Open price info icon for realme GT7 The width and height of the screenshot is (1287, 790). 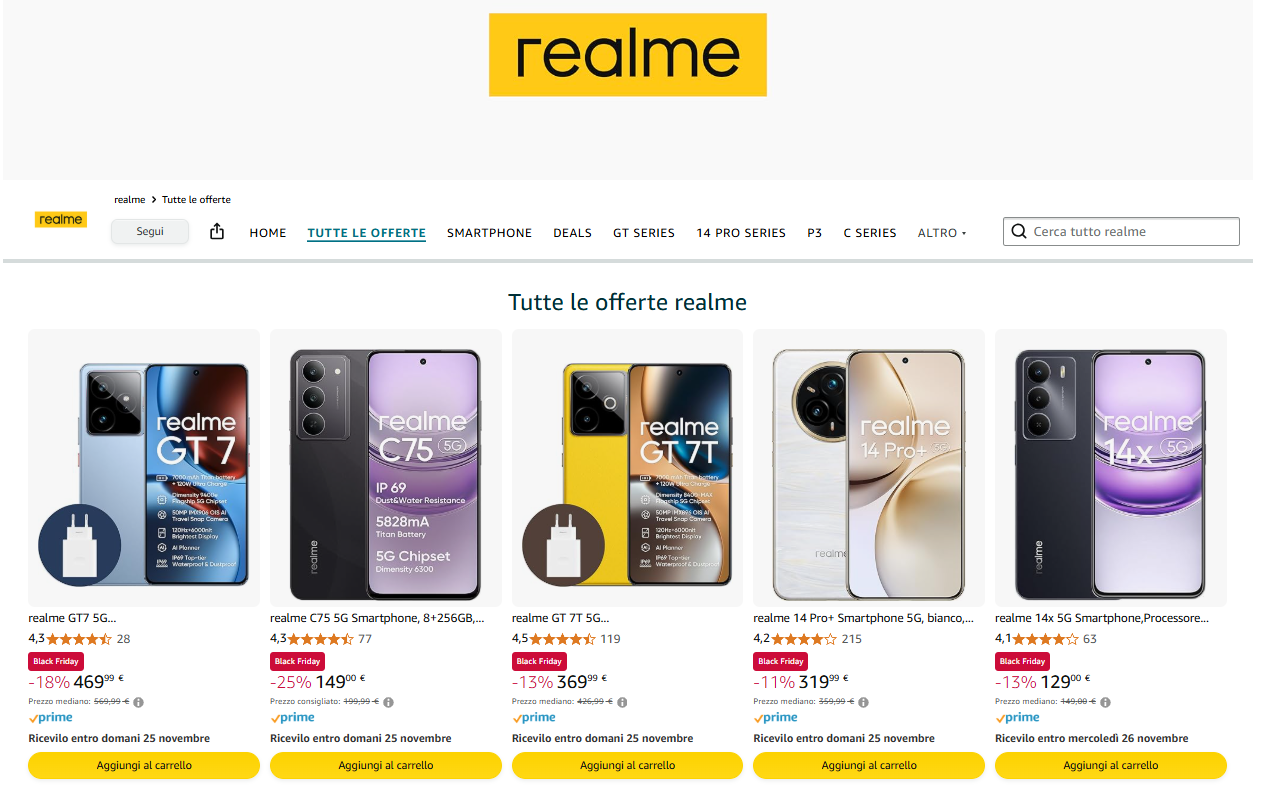pyautogui.click(x=139, y=702)
